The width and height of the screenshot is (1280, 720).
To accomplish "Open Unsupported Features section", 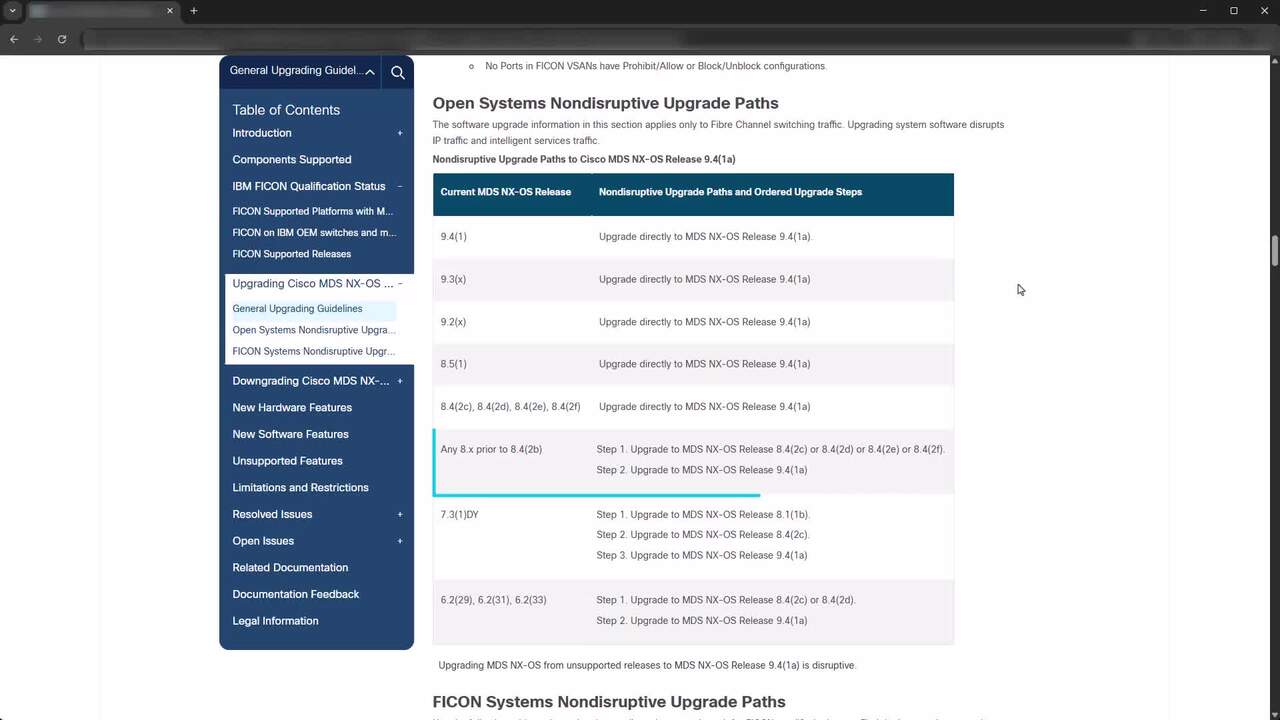I will point(287,461).
